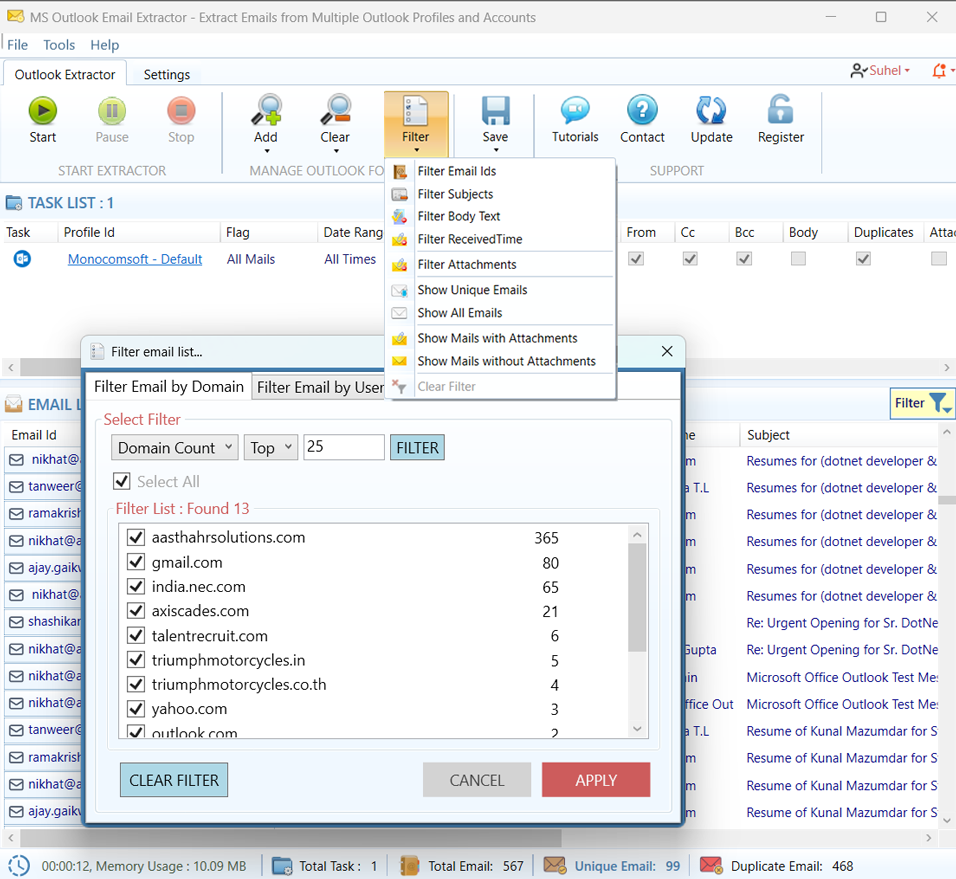Open the Tools menu

coord(59,45)
